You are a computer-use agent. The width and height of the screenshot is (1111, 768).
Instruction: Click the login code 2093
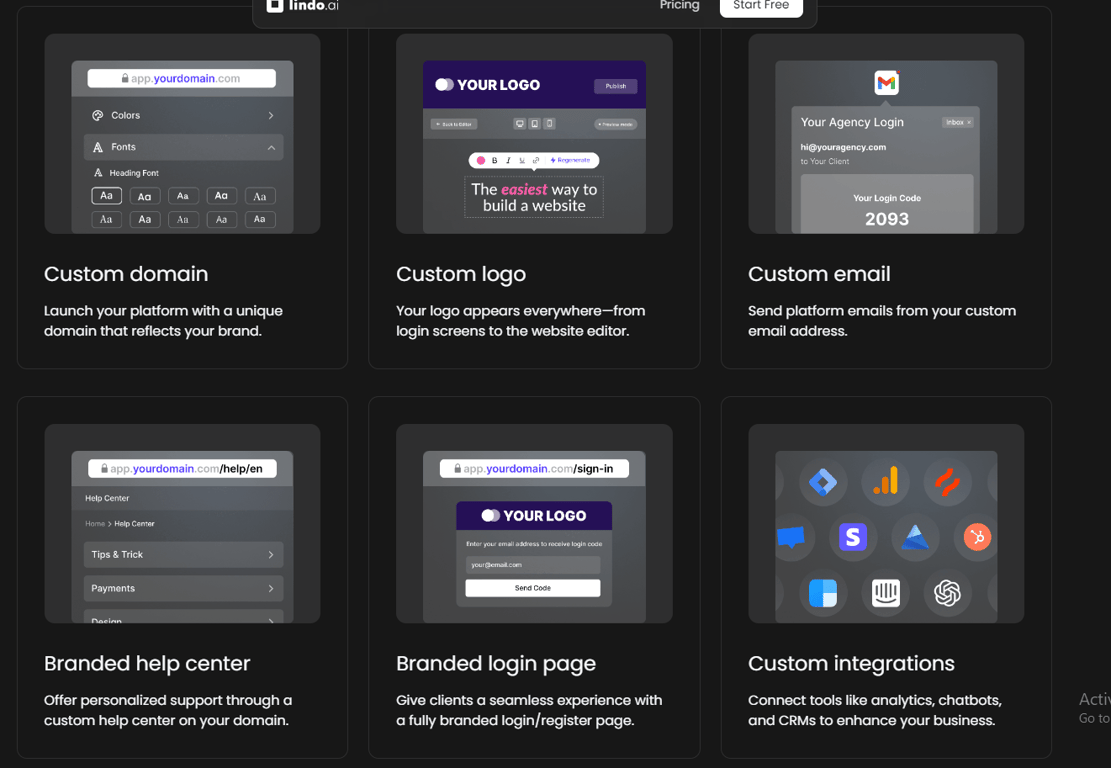(x=887, y=219)
